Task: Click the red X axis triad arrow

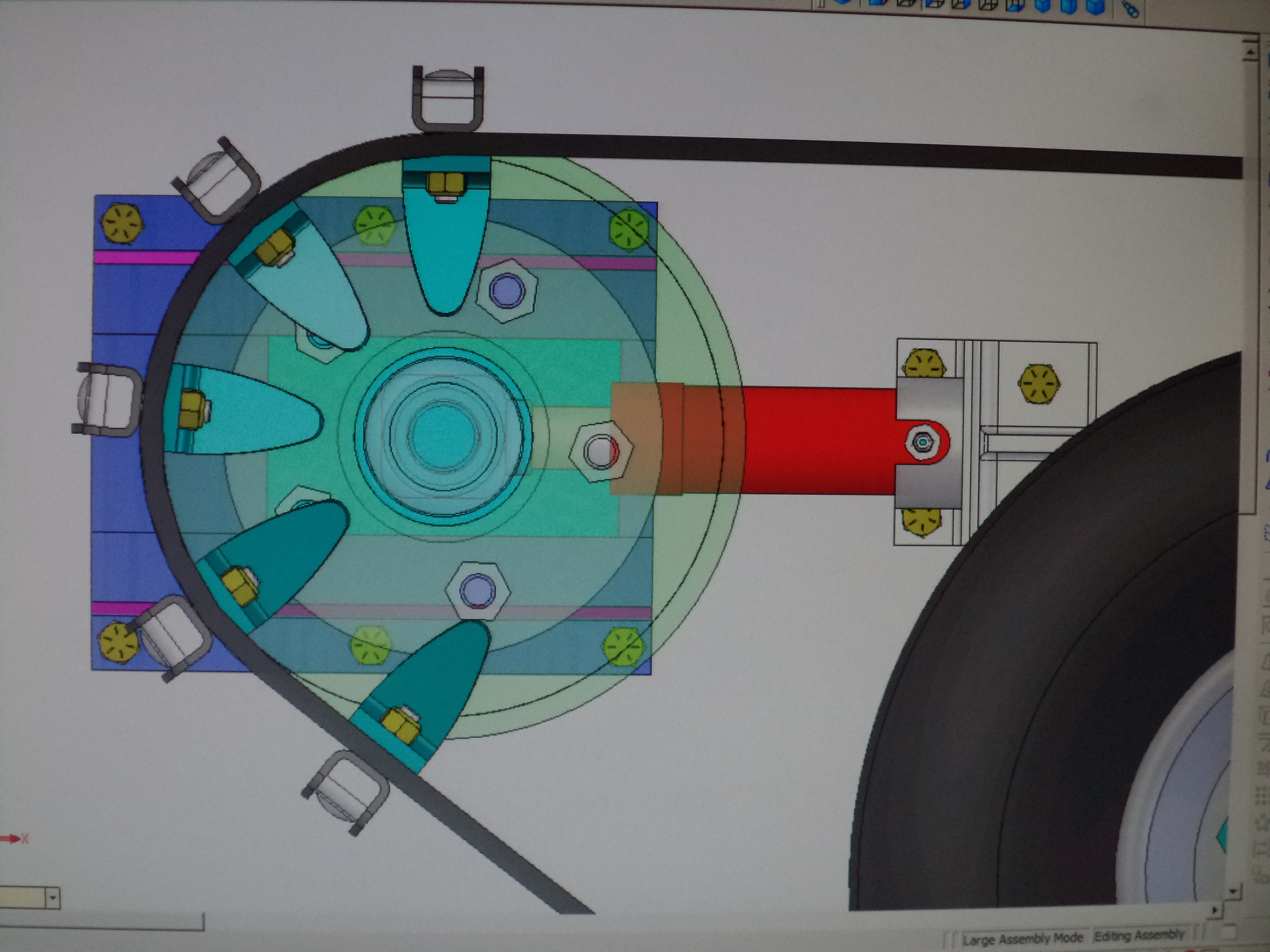Action: tap(10, 839)
